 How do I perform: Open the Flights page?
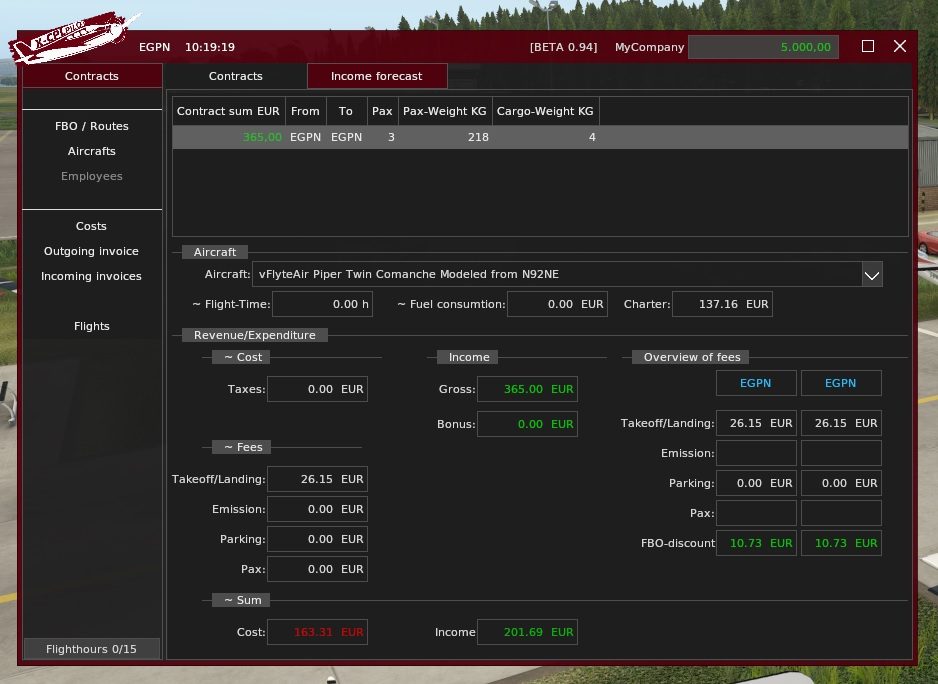click(x=91, y=326)
